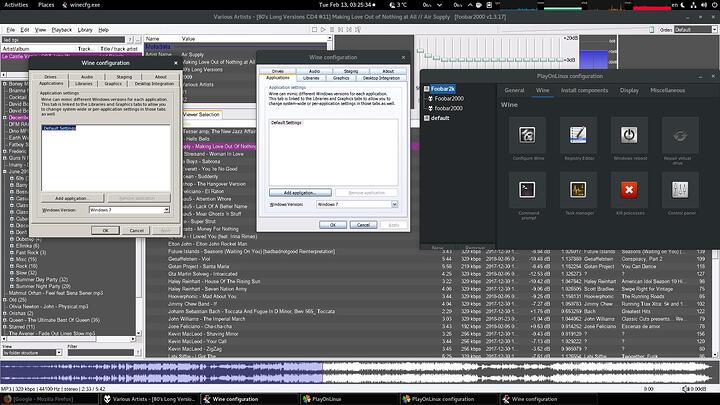This screenshot has height=405, width=720.
Task: Select the lowercase foobar2000 shortcut entry
Action: [449, 108]
